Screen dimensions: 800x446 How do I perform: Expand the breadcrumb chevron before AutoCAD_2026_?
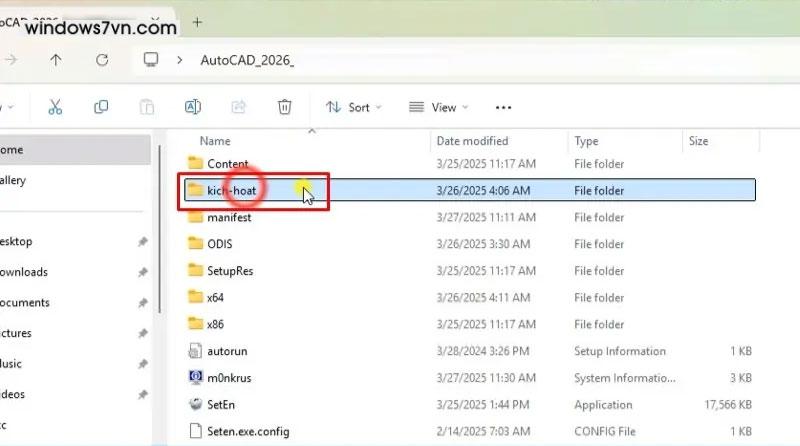pyautogui.click(x=180, y=60)
